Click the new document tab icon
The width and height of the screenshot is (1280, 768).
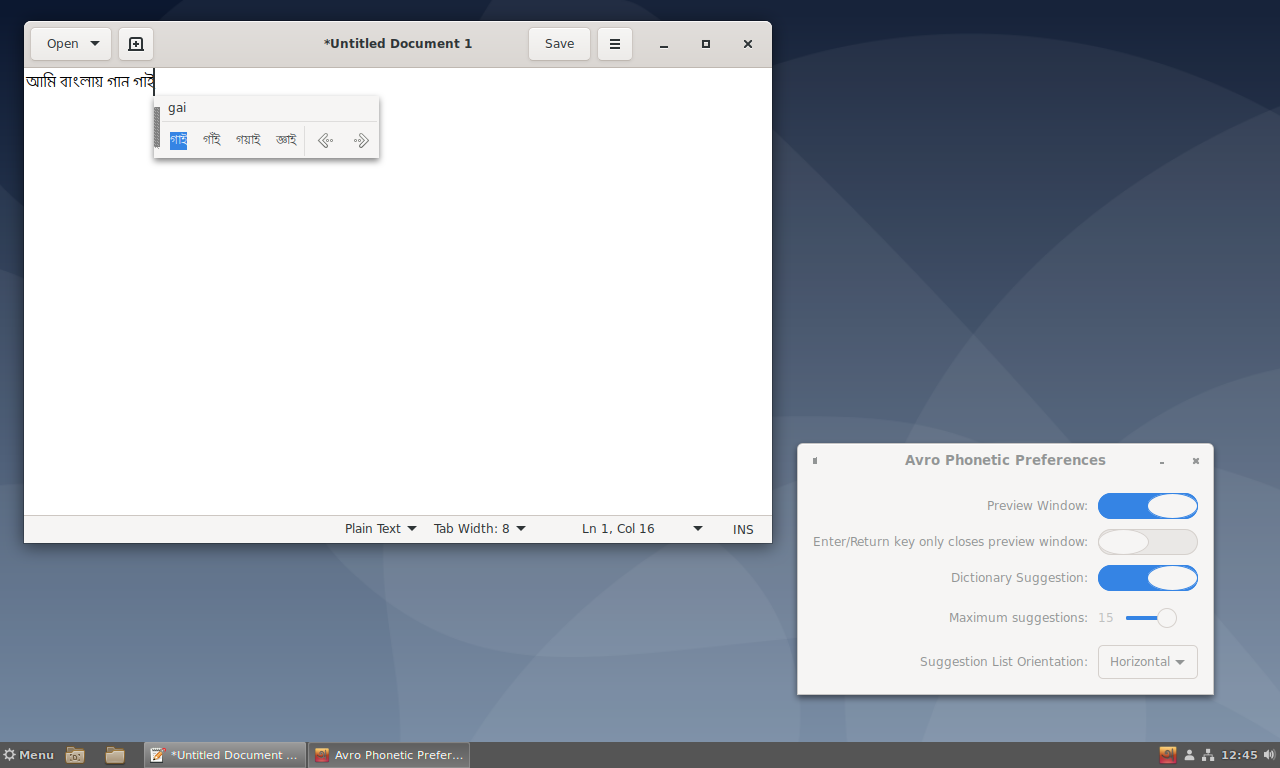click(x=136, y=44)
